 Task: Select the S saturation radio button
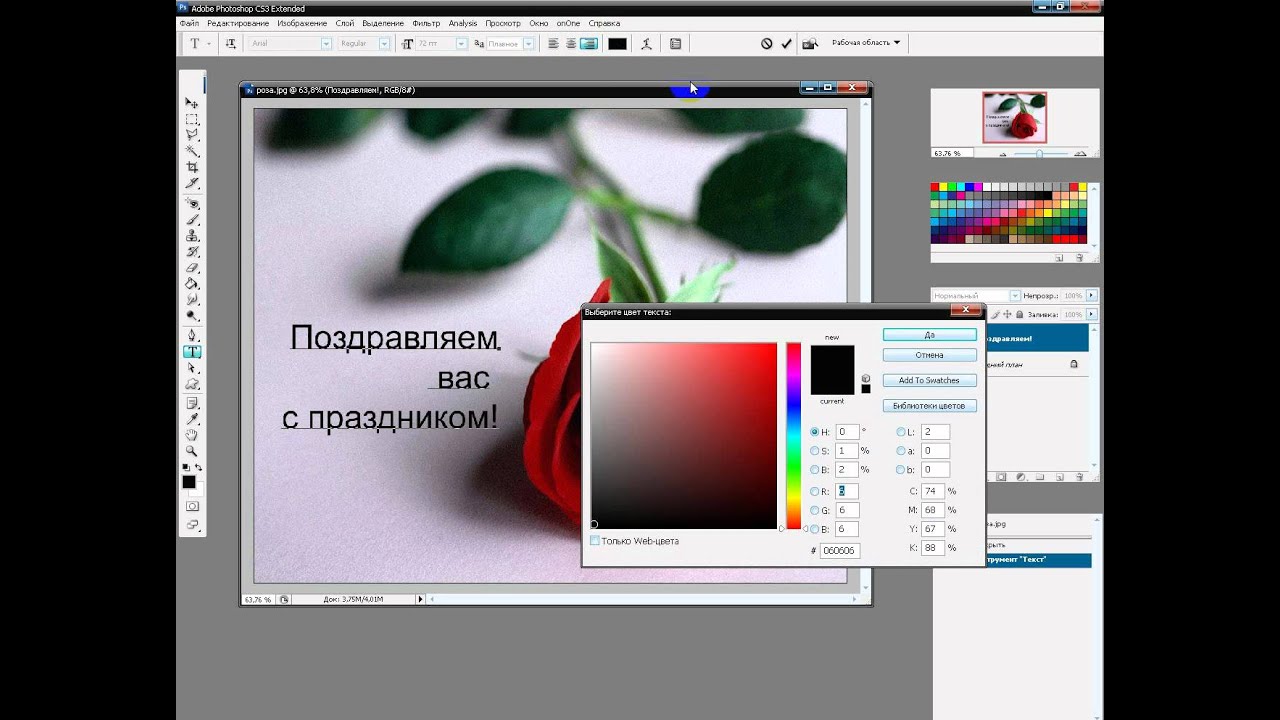(x=815, y=451)
